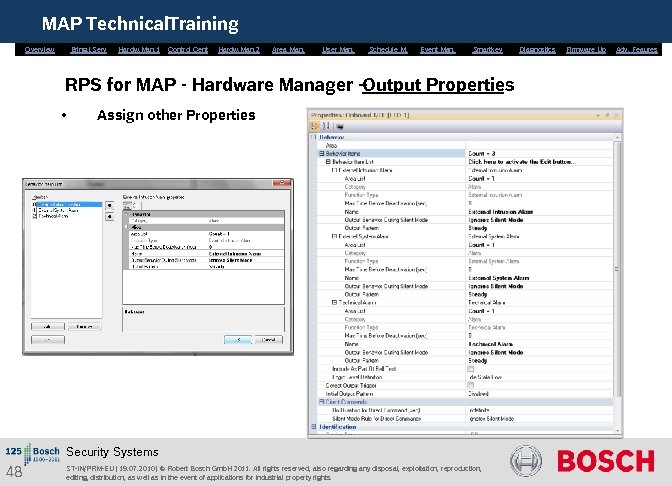Click scroll-up arrow of Properties scrollbar
672x486 pixels.
coord(617,137)
